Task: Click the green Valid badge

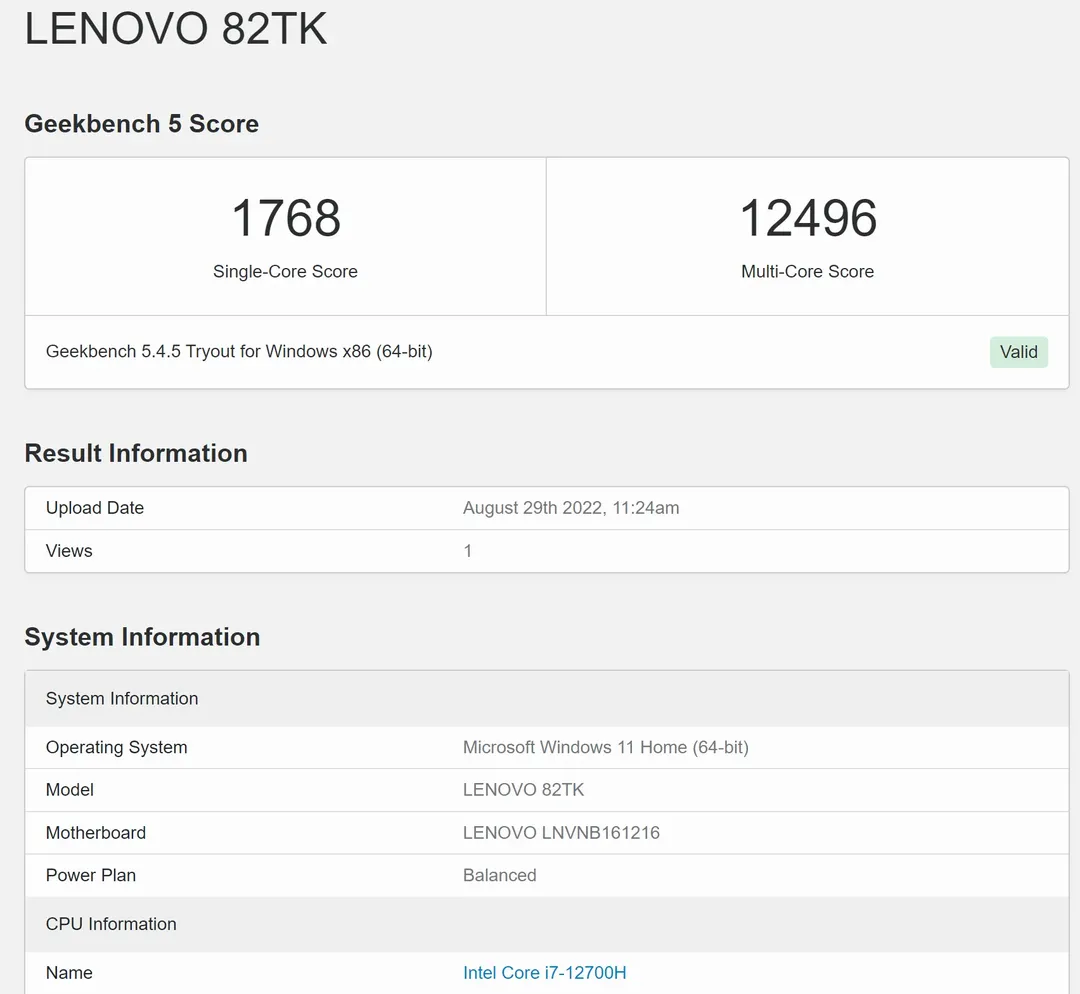Action: [1018, 352]
